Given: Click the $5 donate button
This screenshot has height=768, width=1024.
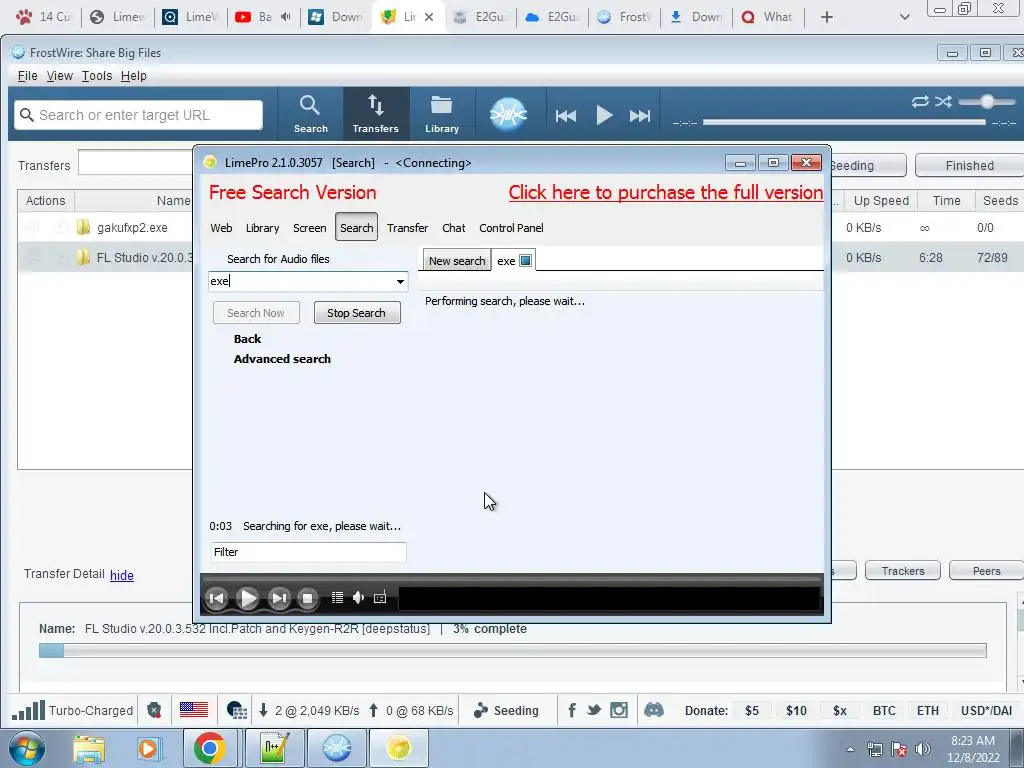Looking at the screenshot, I should click(752, 711).
